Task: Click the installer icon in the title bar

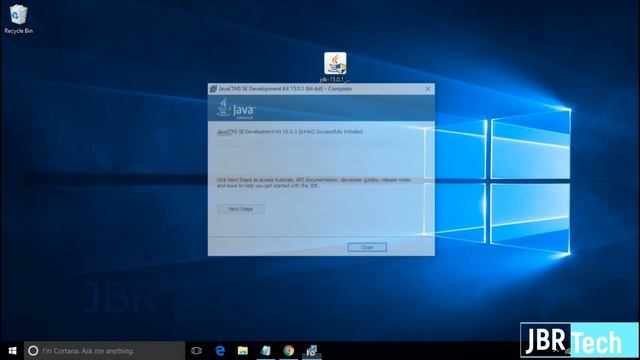Action: click(213, 89)
